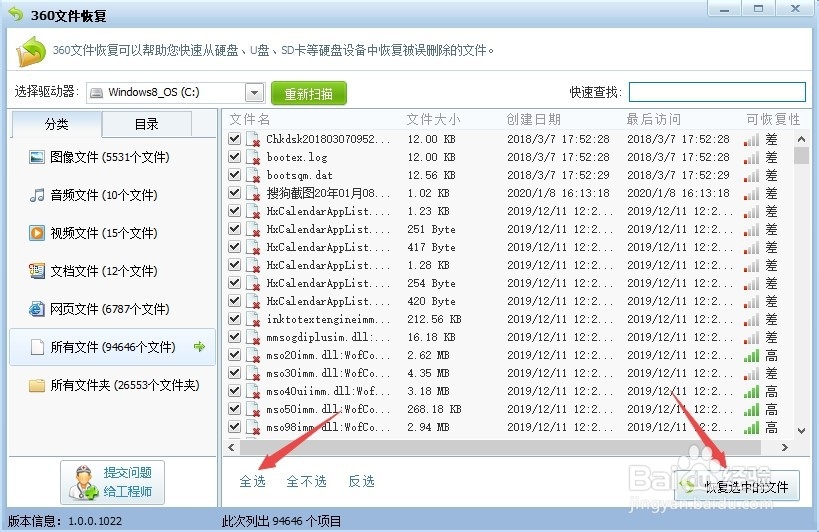Screen dimensions: 819x532
Task: Click the 重新扫描 rescan button
Action: [x=309, y=93]
